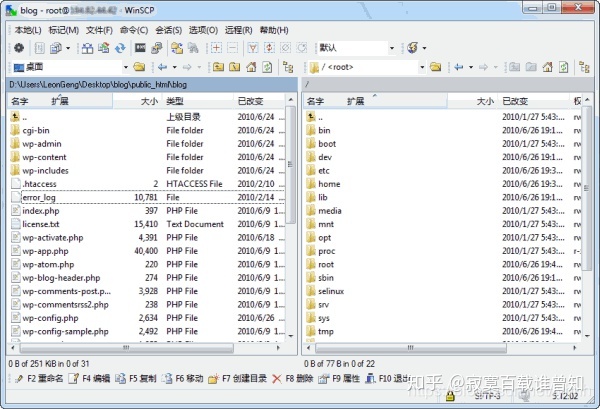The height and width of the screenshot is (409, 600).
Task: Open the 帮助(H) menu
Action: (x=274, y=30)
